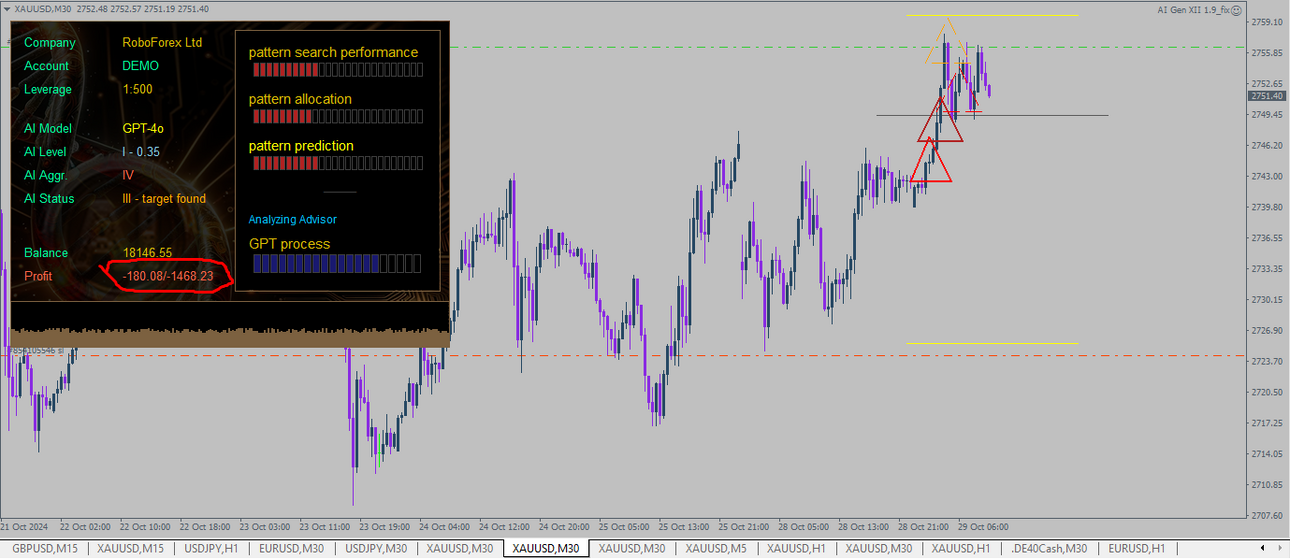Click the GPT-4o AI Model value
1290x559 pixels.
coord(143,129)
